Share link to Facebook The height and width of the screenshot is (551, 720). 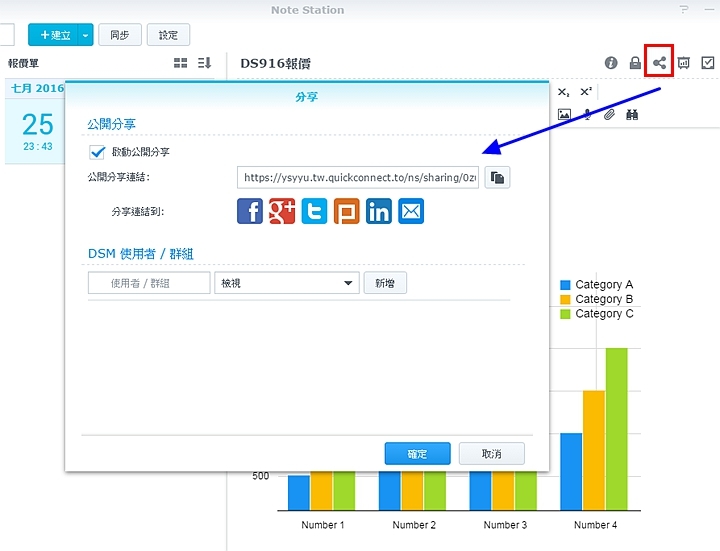click(x=250, y=211)
